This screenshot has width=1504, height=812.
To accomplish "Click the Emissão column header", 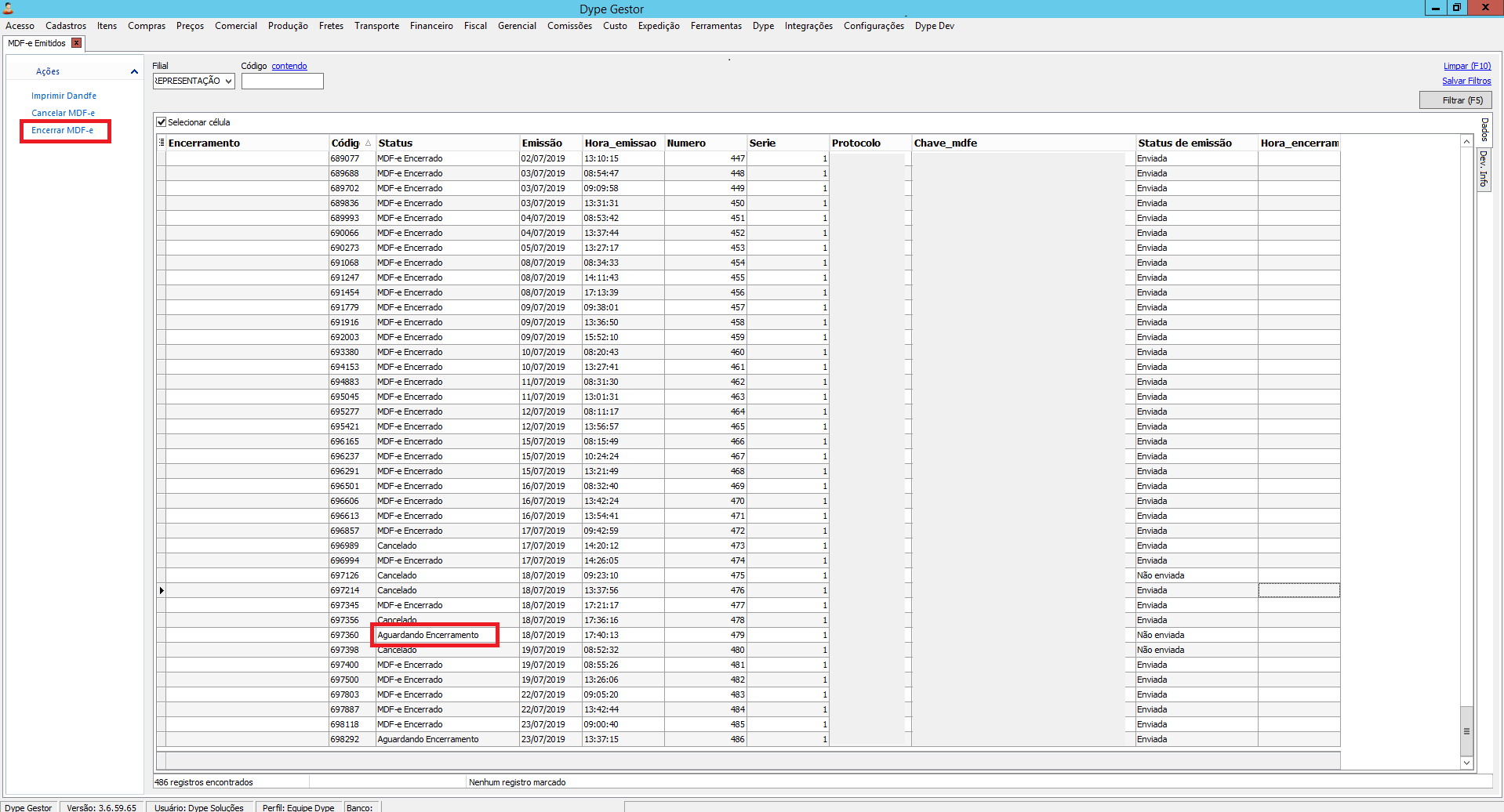I will (550, 143).
